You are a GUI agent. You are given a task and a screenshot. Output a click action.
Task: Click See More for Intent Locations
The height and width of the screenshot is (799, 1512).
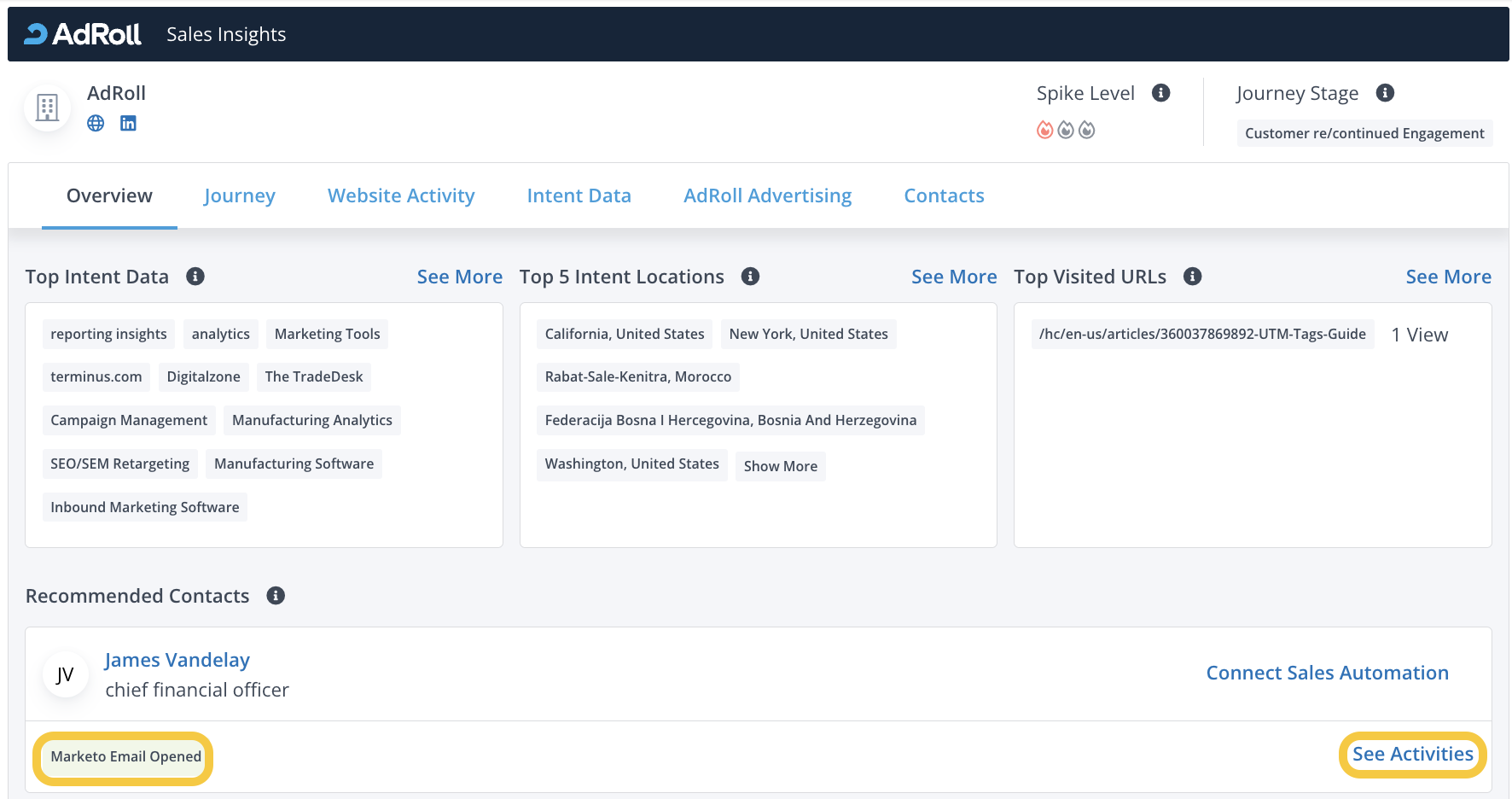[x=954, y=277]
